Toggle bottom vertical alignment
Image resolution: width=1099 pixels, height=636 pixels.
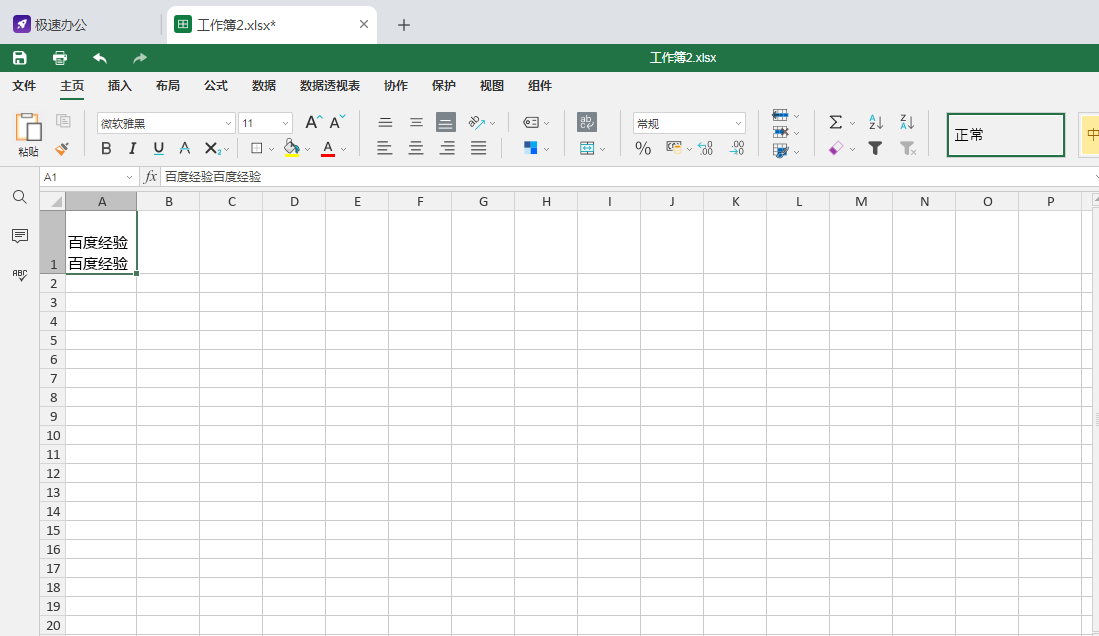[445, 122]
